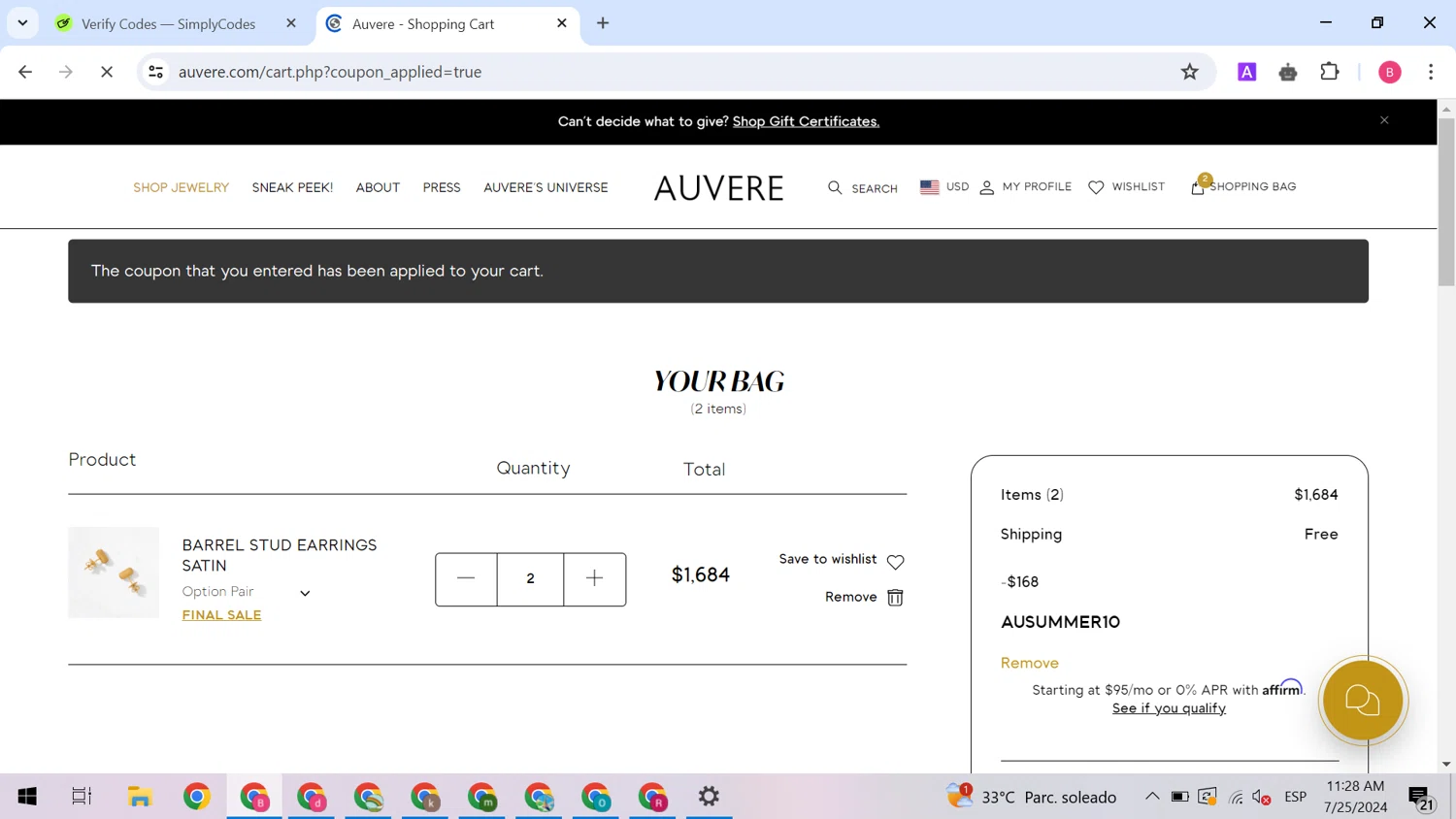Dismiss the gift certificates banner
Viewport: 1456px width, 819px height.
[1384, 120]
